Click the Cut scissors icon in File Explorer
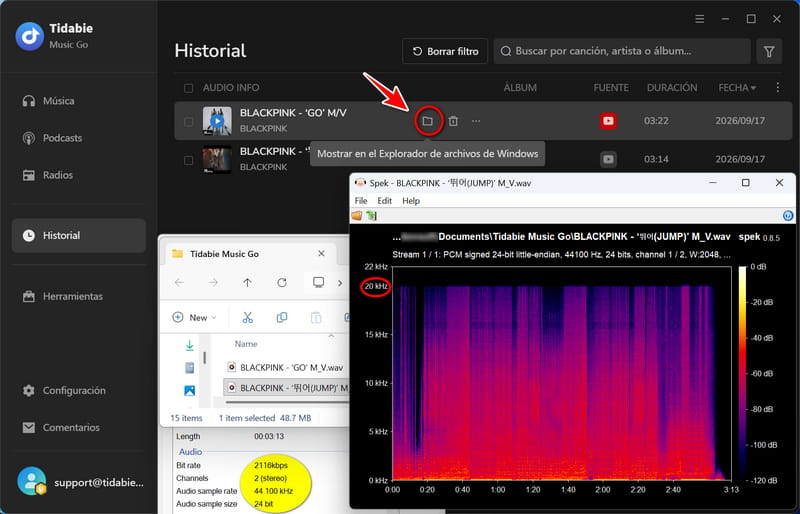 click(247, 317)
